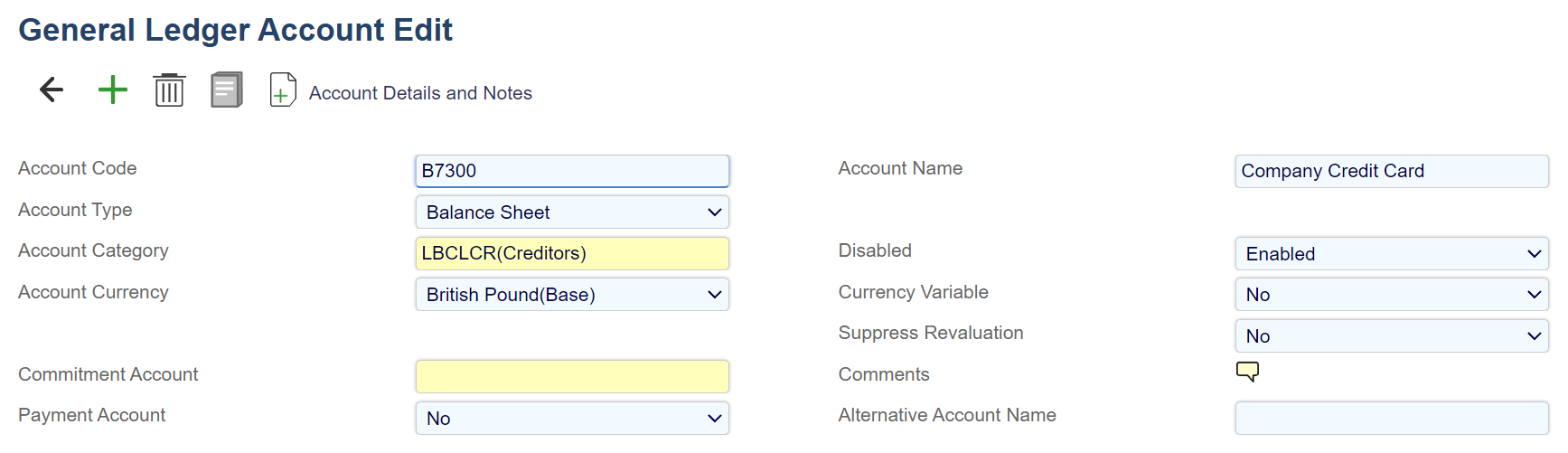1568x453 pixels.
Task: Expand the Account Type dropdown
Action: [572, 212]
